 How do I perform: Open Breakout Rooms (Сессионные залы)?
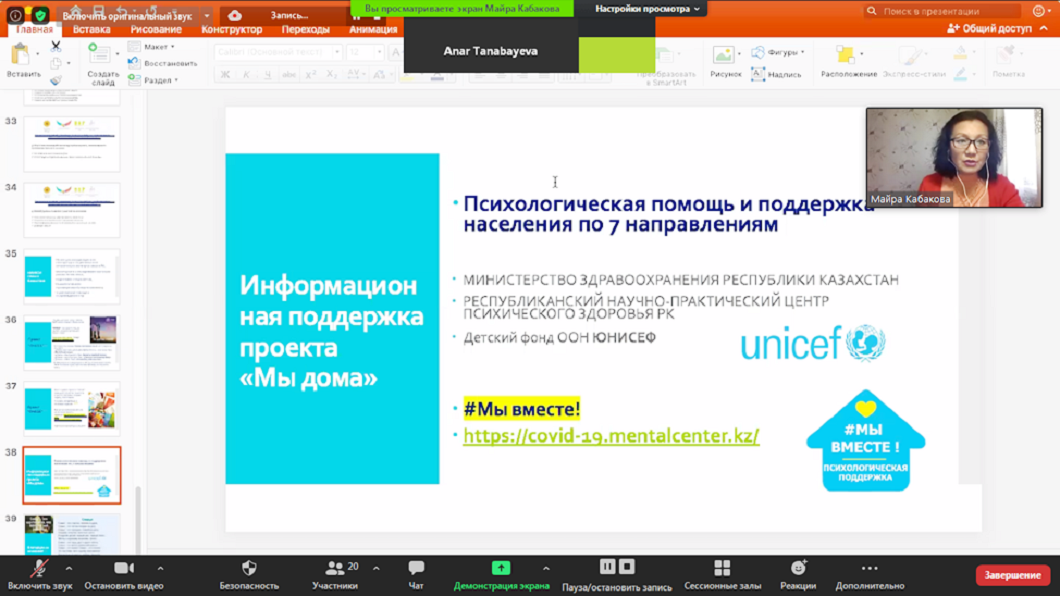coord(722,568)
